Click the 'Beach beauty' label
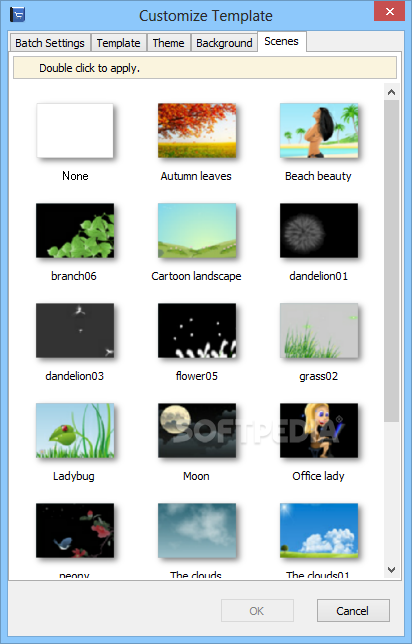The height and width of the screenshot is (644, 412). [x=318, y=176]
